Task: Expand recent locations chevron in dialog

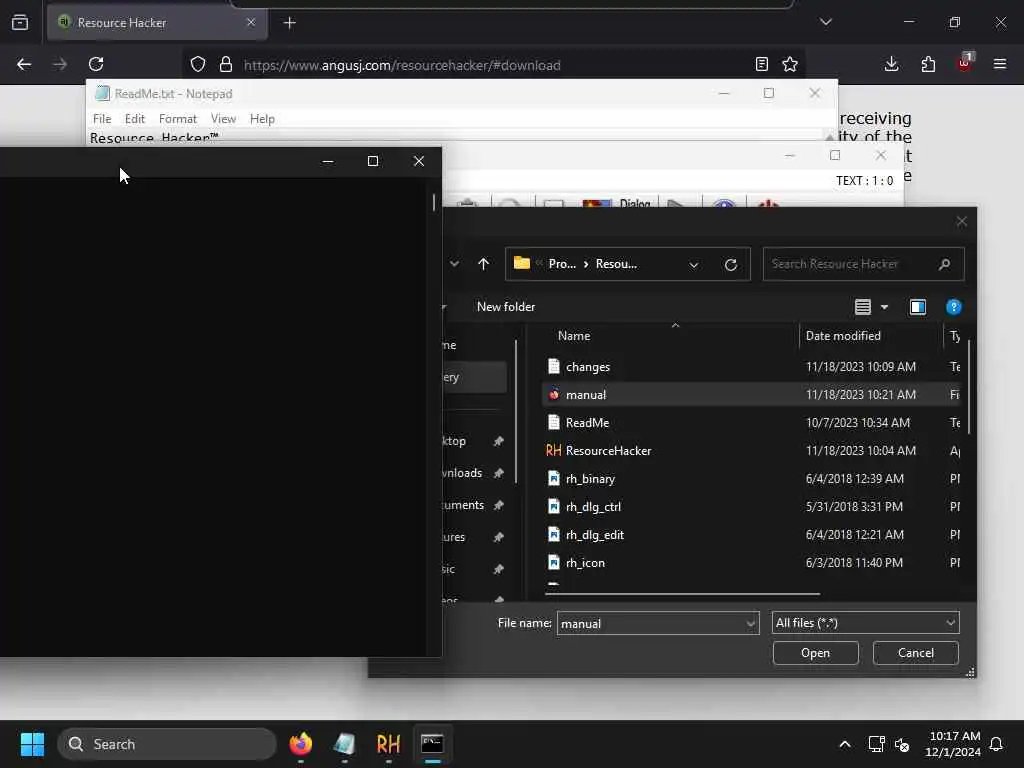Action: pyautogui.click(x=455, y=264)
